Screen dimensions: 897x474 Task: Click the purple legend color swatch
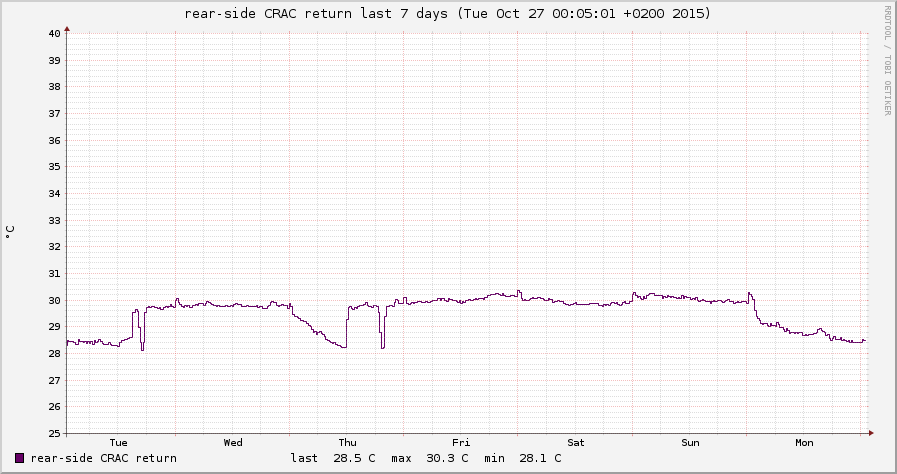tap(19, 458)
